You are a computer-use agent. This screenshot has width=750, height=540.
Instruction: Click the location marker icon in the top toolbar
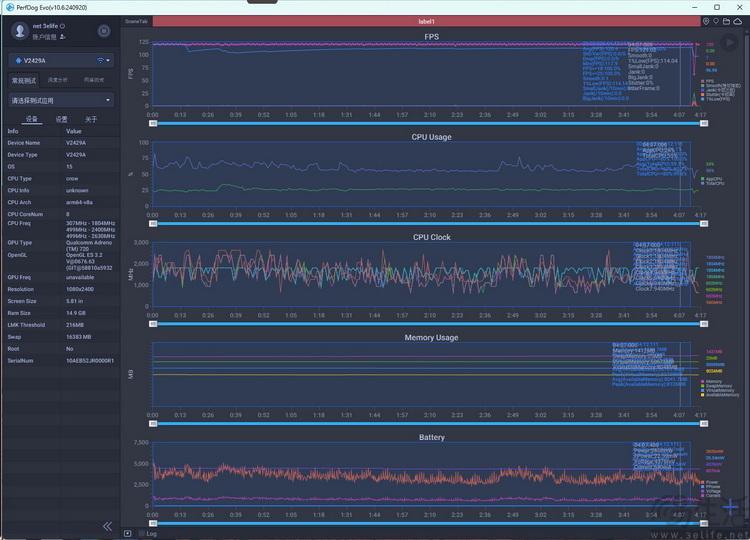pos(706,22)
